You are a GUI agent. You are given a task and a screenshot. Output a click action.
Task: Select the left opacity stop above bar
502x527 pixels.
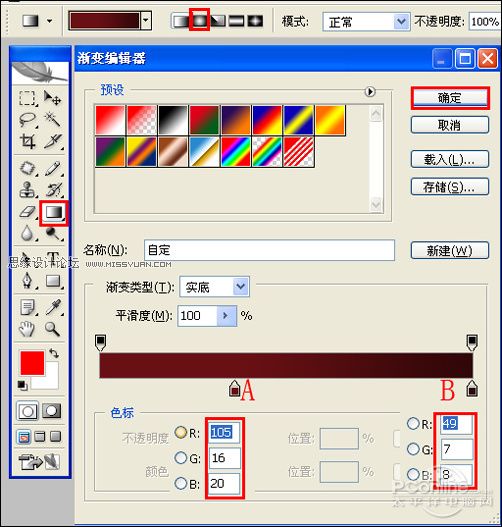click(x=100, y=342)
